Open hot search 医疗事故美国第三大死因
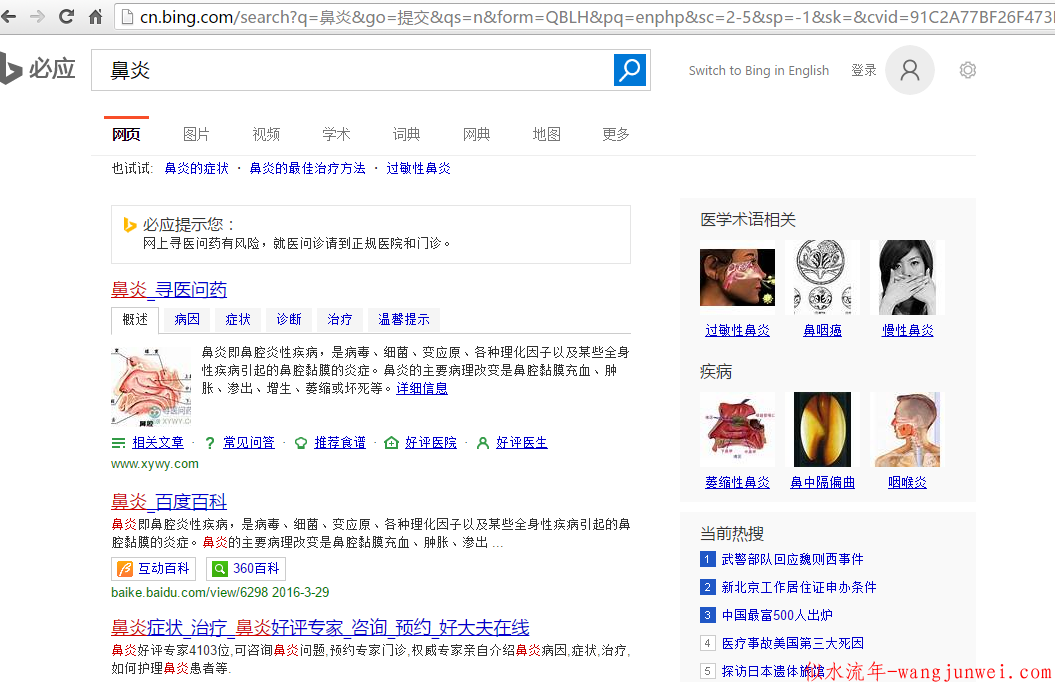The width and height of the screenshot is (1055, 682). point(792,644)
